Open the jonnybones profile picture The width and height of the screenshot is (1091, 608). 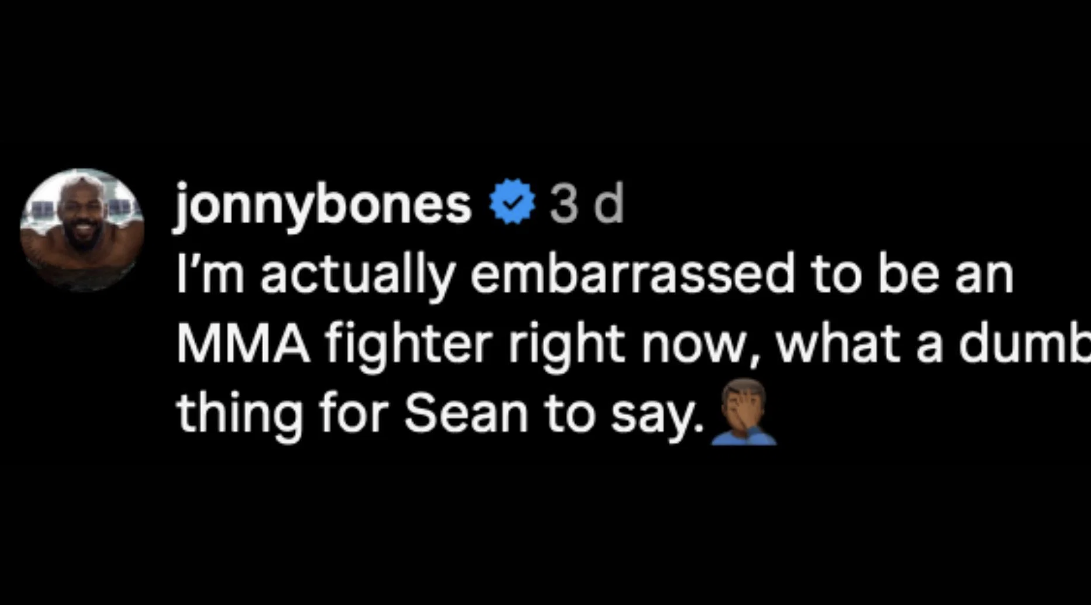[x=82, y=230]
